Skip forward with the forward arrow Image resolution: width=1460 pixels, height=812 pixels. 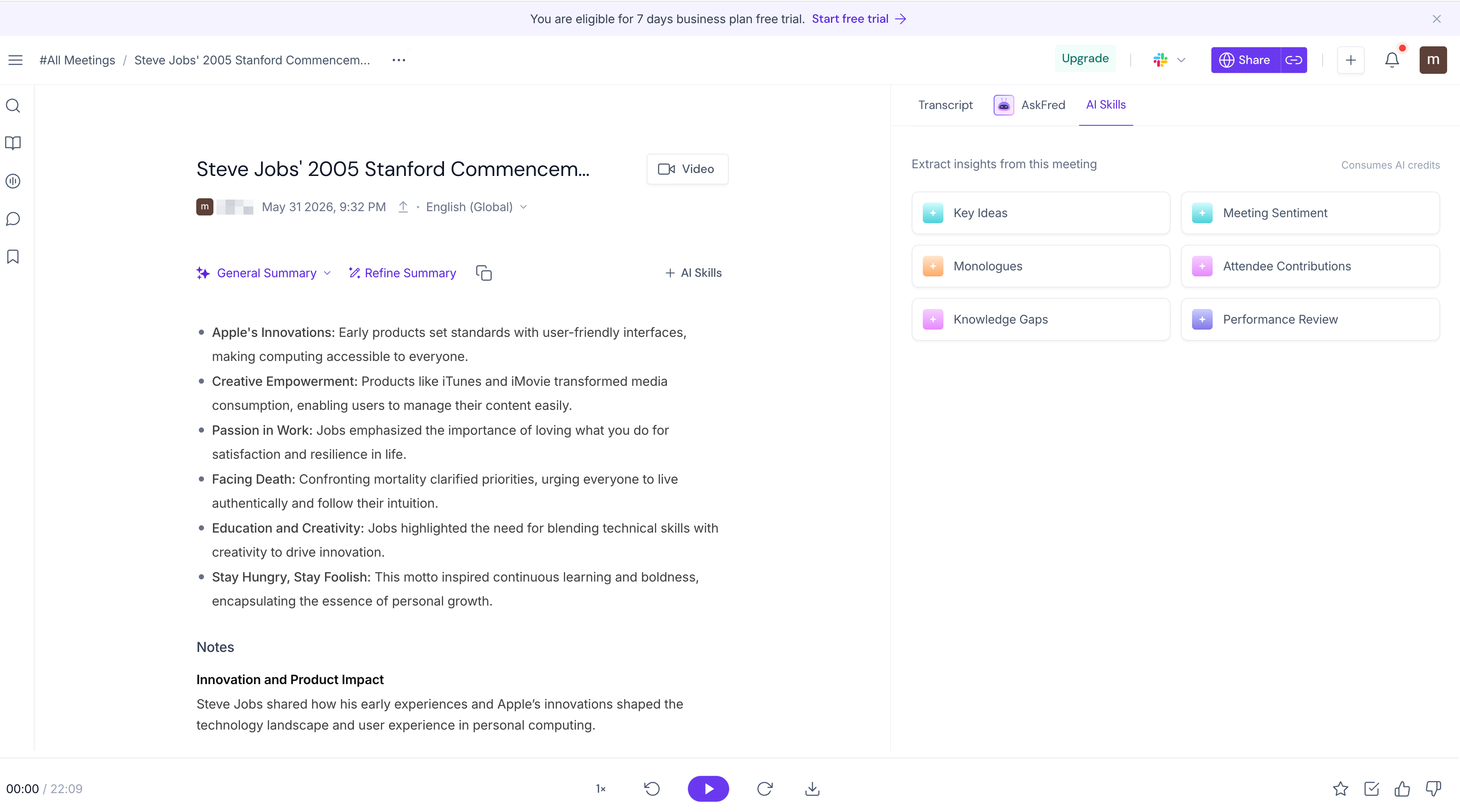tap(765, 789)
